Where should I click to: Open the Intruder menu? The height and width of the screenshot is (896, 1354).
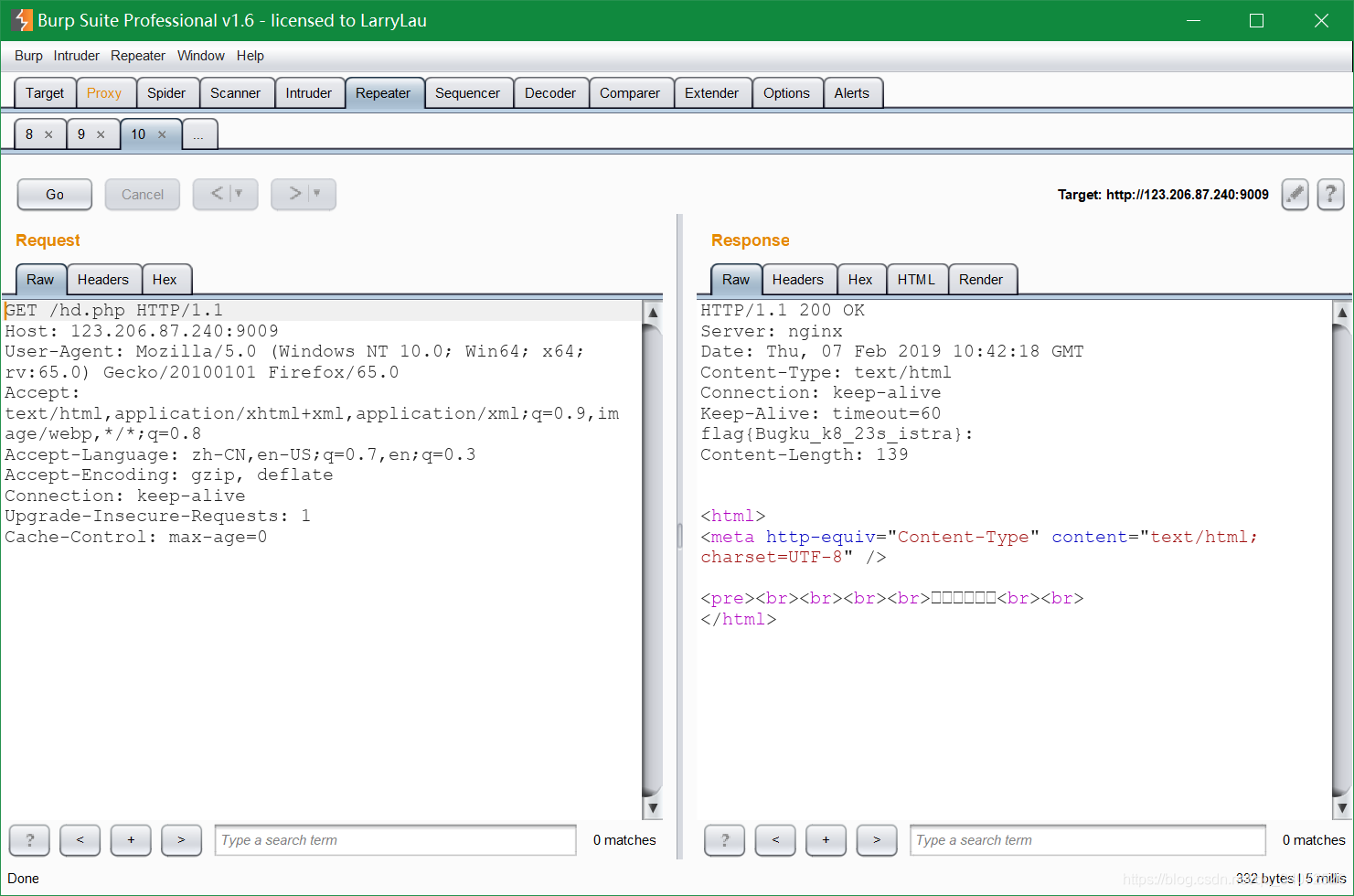tap(76, 56)
